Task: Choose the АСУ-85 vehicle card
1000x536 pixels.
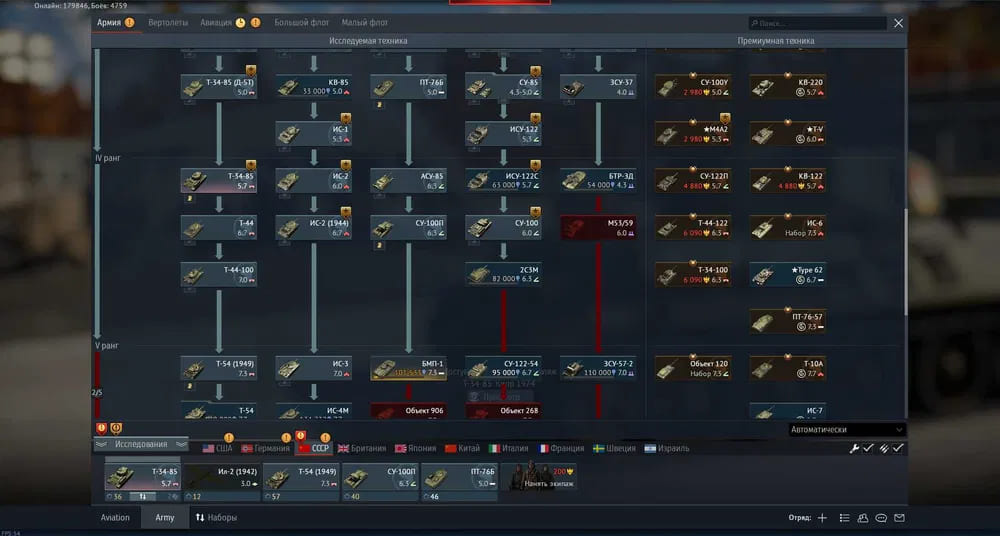Action: click(x=408, y=181)
